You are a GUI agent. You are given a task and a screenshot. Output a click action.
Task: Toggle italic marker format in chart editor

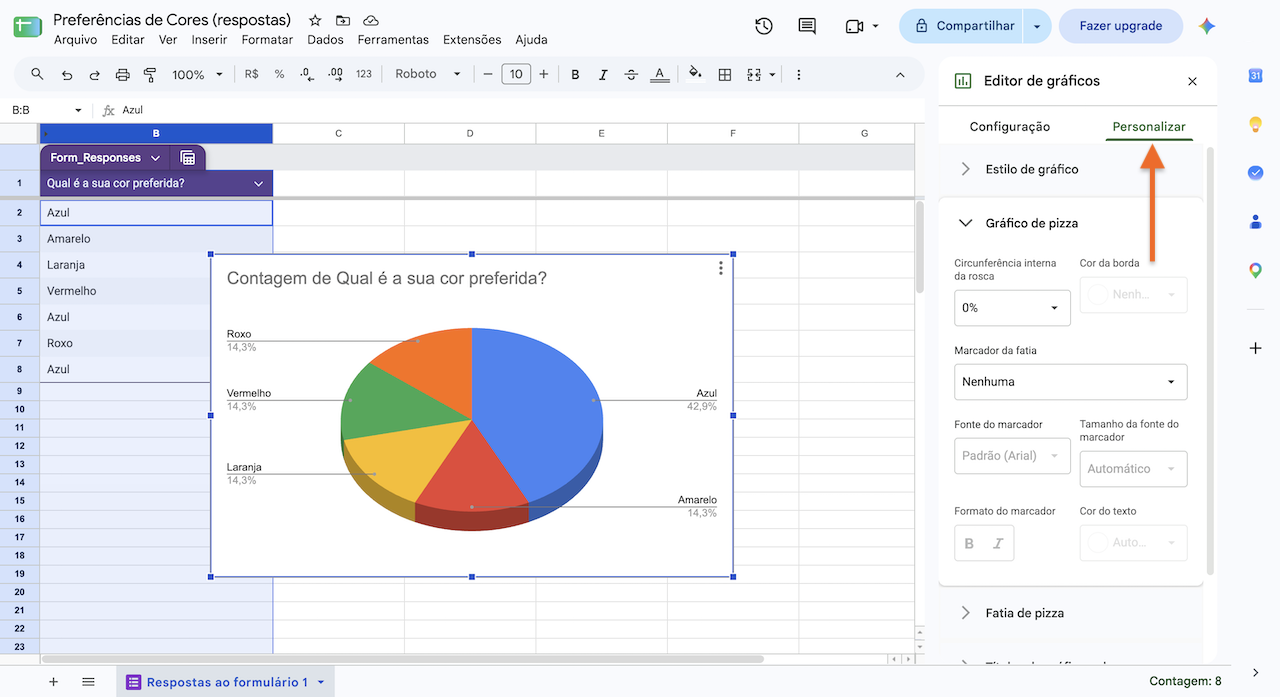998,543
